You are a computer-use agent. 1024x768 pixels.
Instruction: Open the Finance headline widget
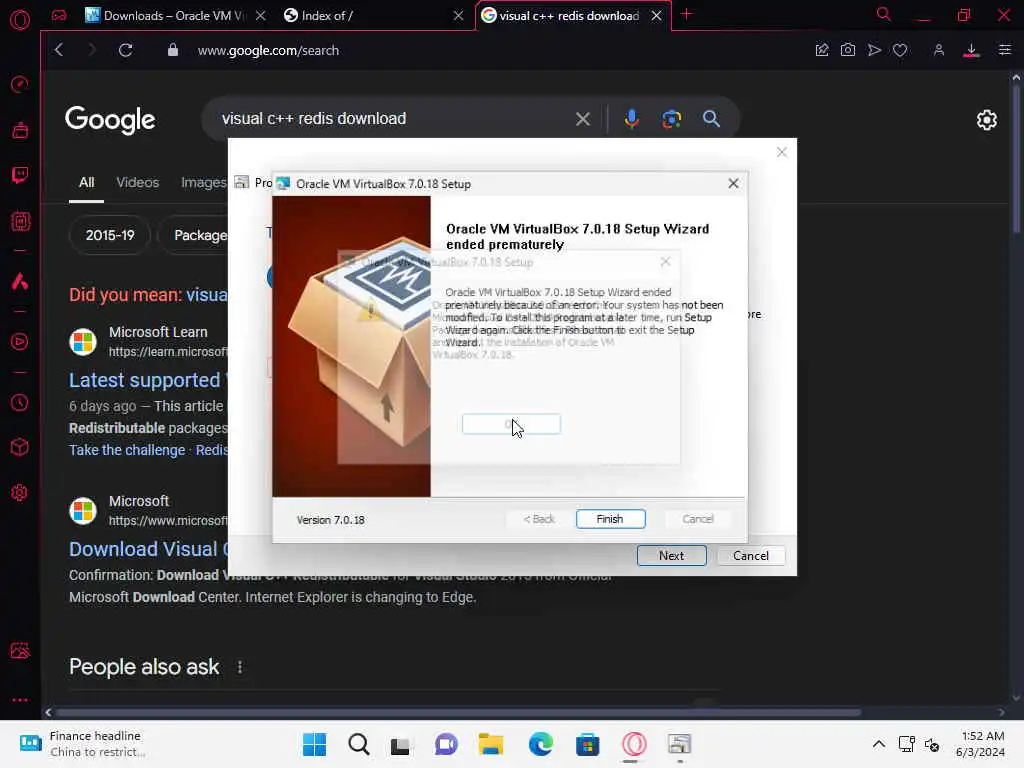coord(82,744)
